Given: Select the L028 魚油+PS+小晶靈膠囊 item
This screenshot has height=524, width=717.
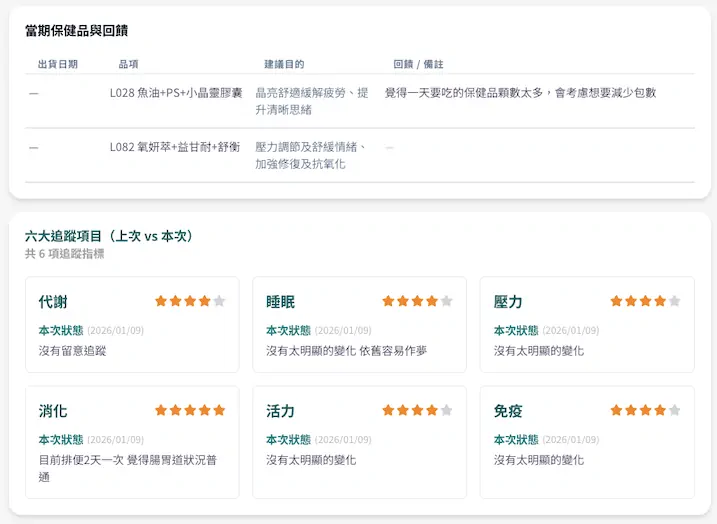Looking at the screenshot, I should point(176,93).
